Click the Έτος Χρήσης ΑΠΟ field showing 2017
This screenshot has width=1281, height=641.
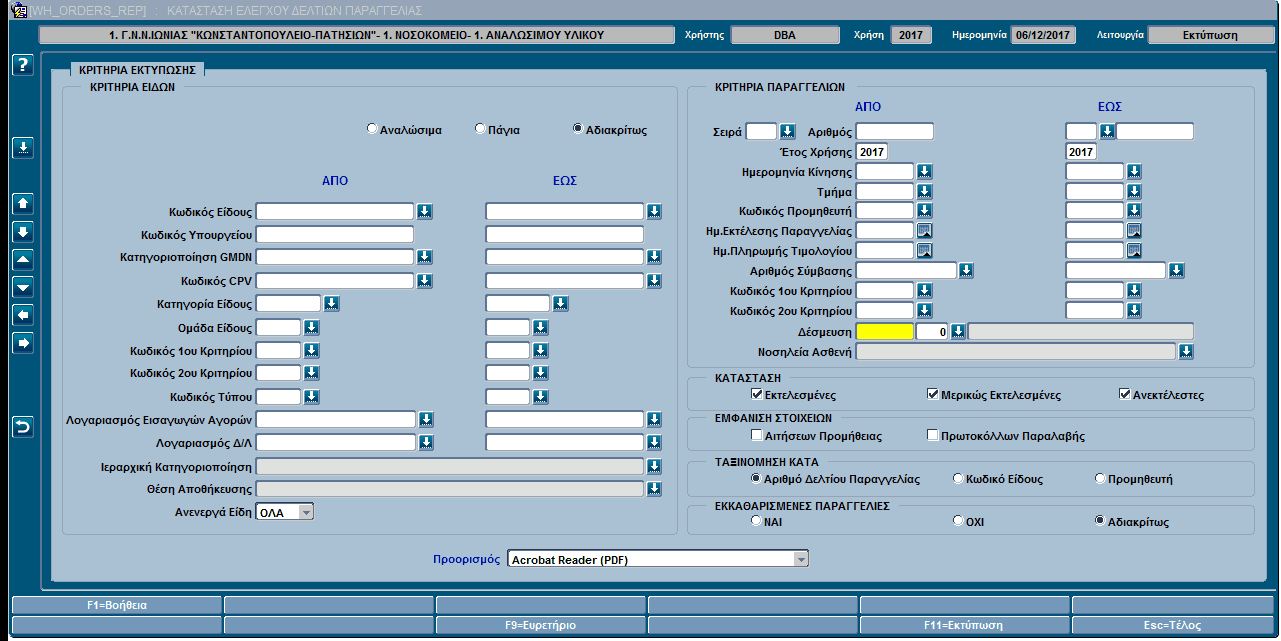pyautogui.click(x=872, y=152)
